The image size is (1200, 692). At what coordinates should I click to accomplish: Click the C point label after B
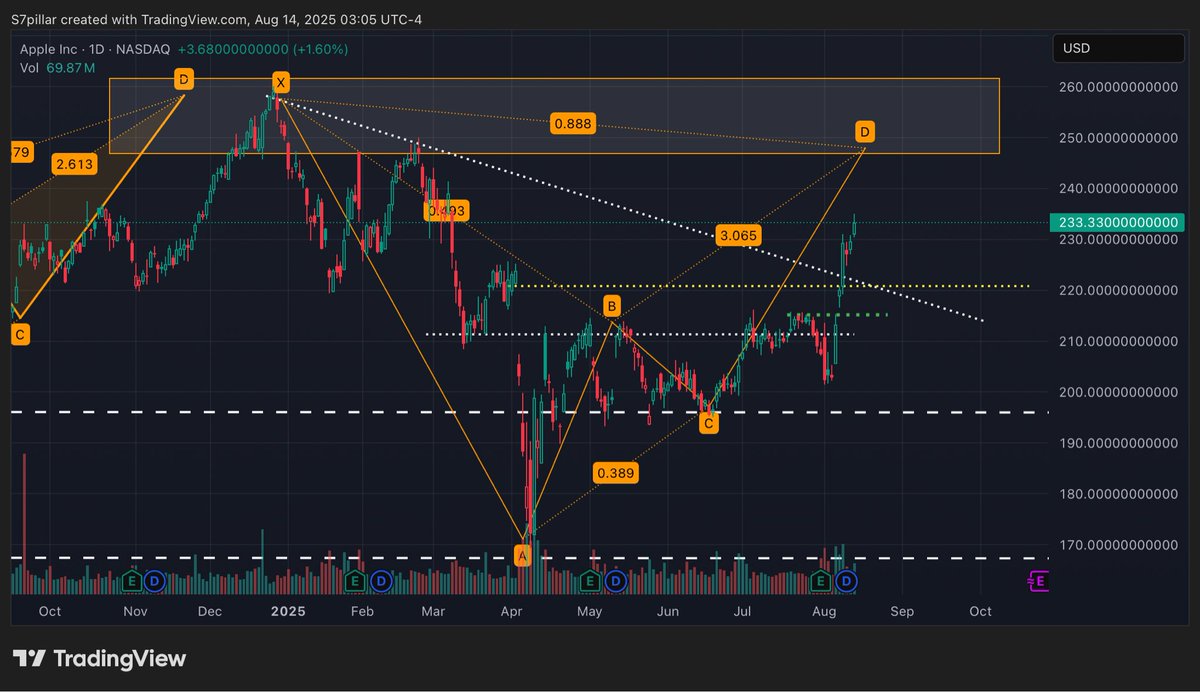[709, 424]
